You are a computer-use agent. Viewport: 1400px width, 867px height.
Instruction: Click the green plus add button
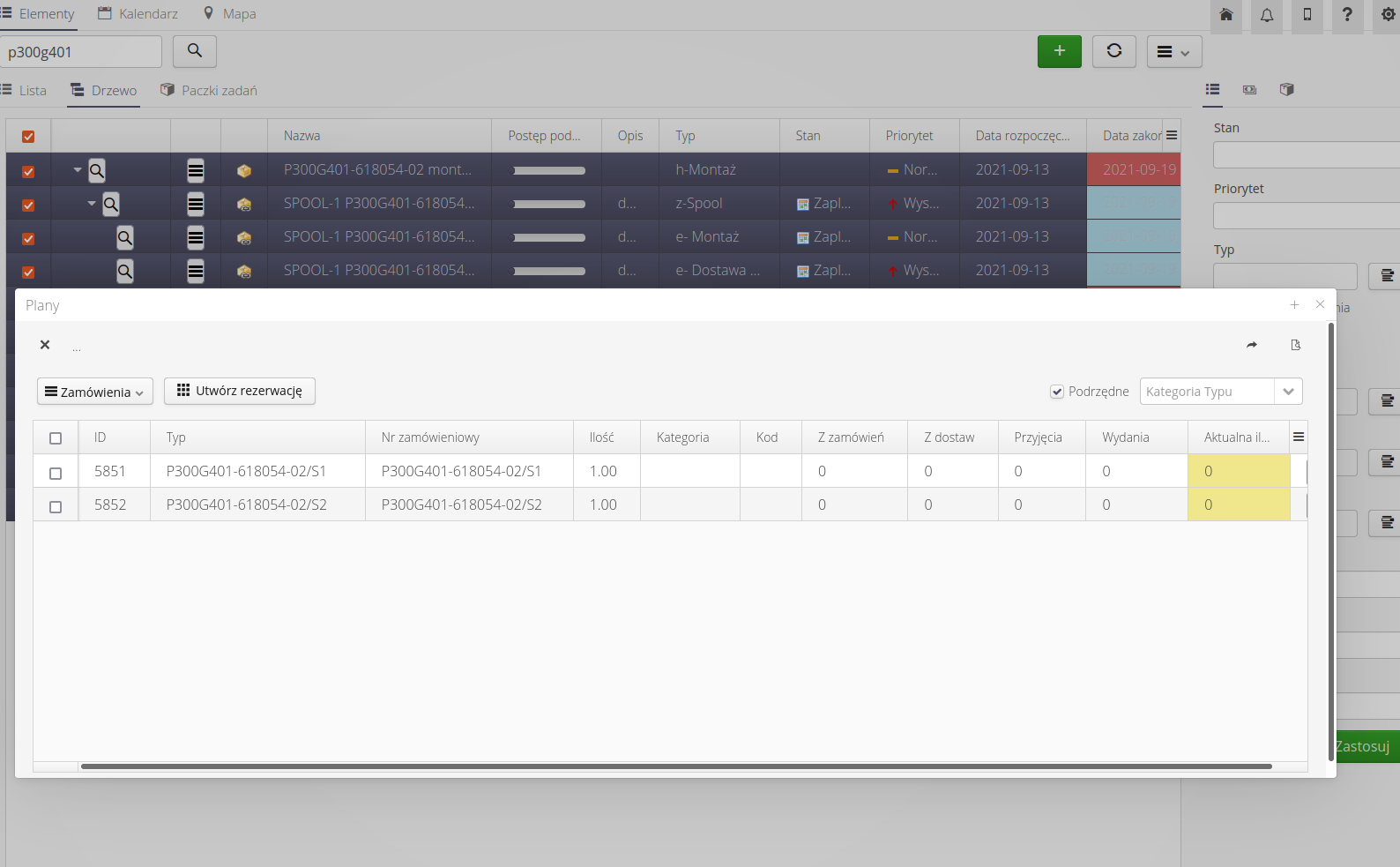tap(1059, 51)
